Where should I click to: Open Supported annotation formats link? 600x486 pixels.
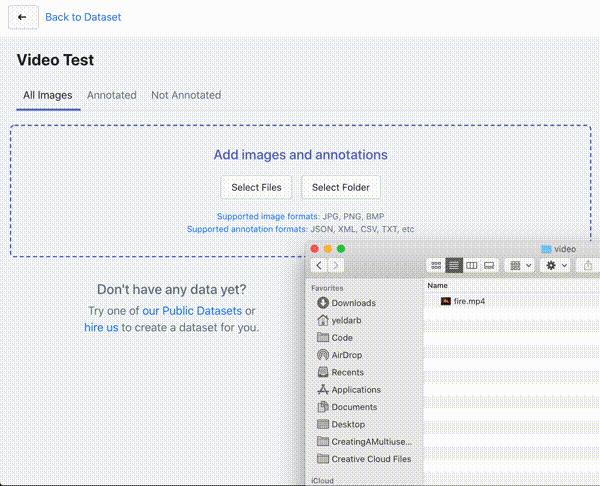[247, 229]
